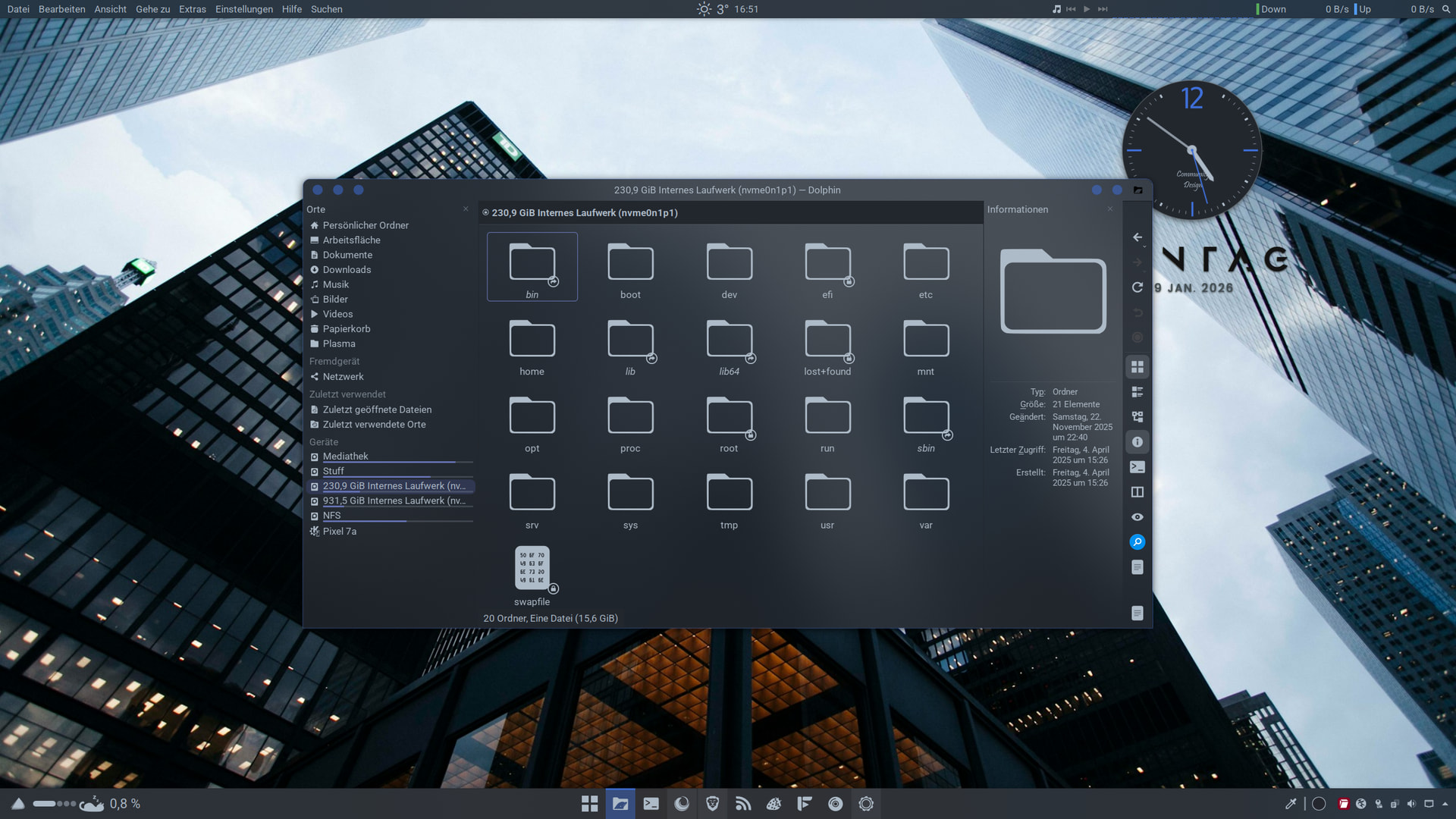Open the Netzwerk place in sidebar
This screenshot has width=1456, height=819.
pos(343,377)
